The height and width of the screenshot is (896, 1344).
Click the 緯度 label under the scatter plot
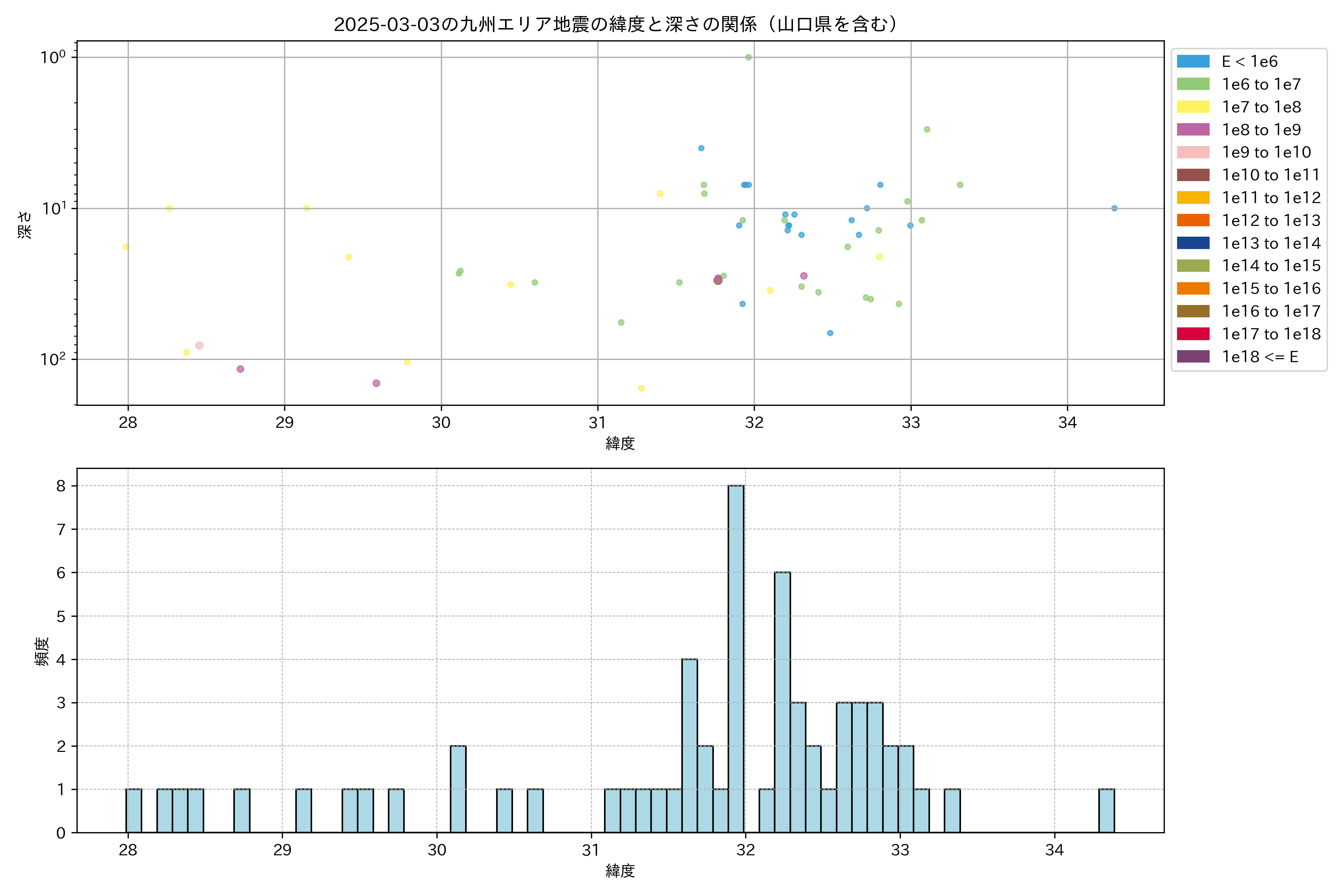[620, 444]
